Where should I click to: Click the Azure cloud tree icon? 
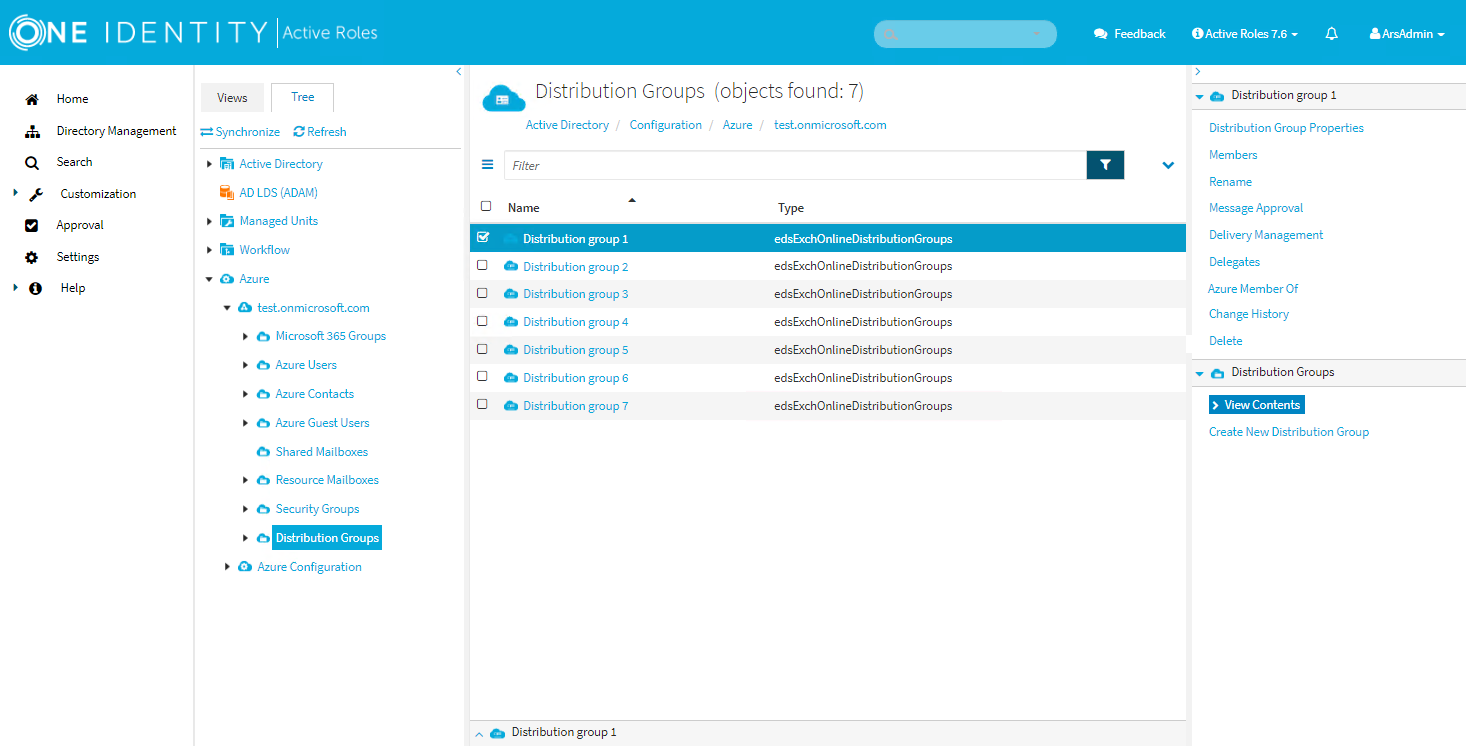click(x=227, y=279)
